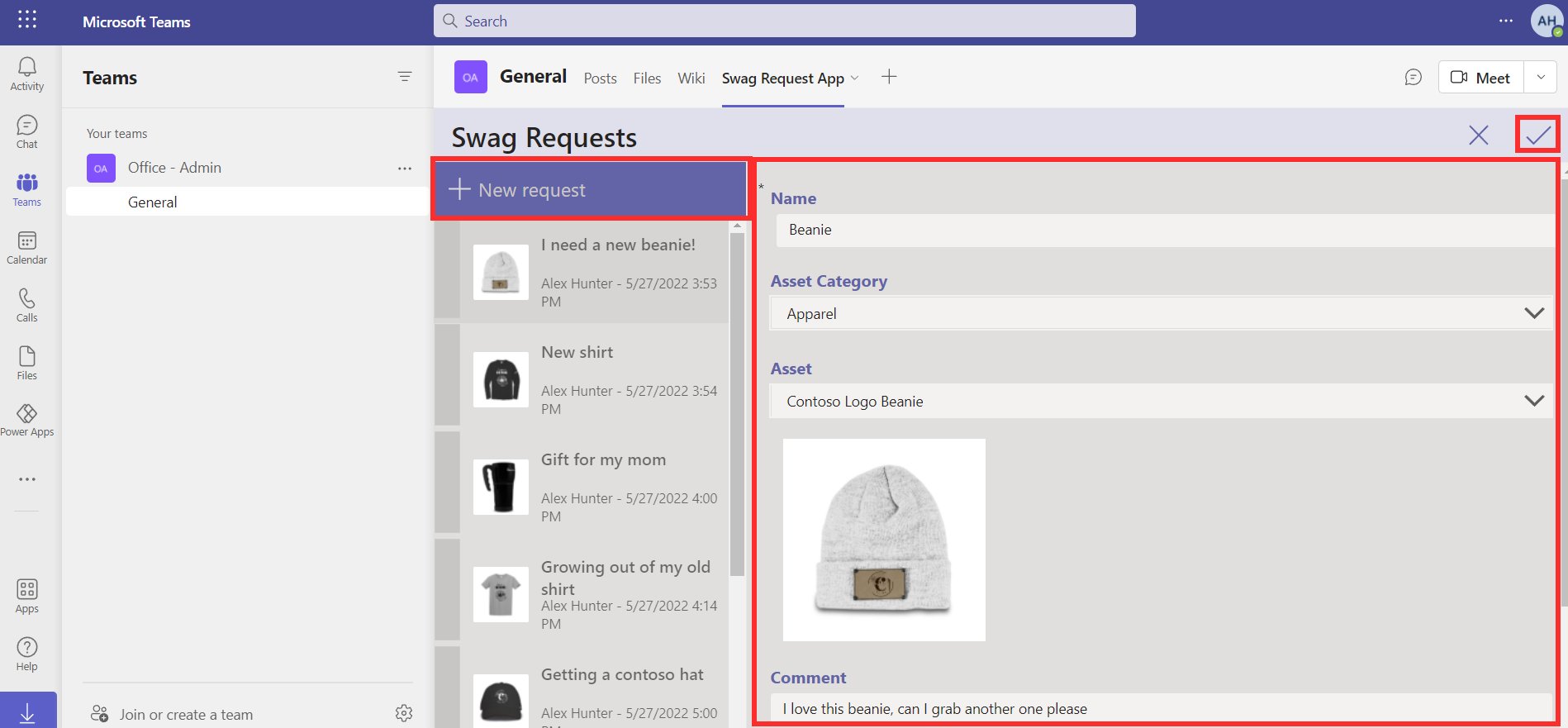Click the Office - Admin team avatar
This screenshot has width=1568, height=728.
(x=101, y=168)
